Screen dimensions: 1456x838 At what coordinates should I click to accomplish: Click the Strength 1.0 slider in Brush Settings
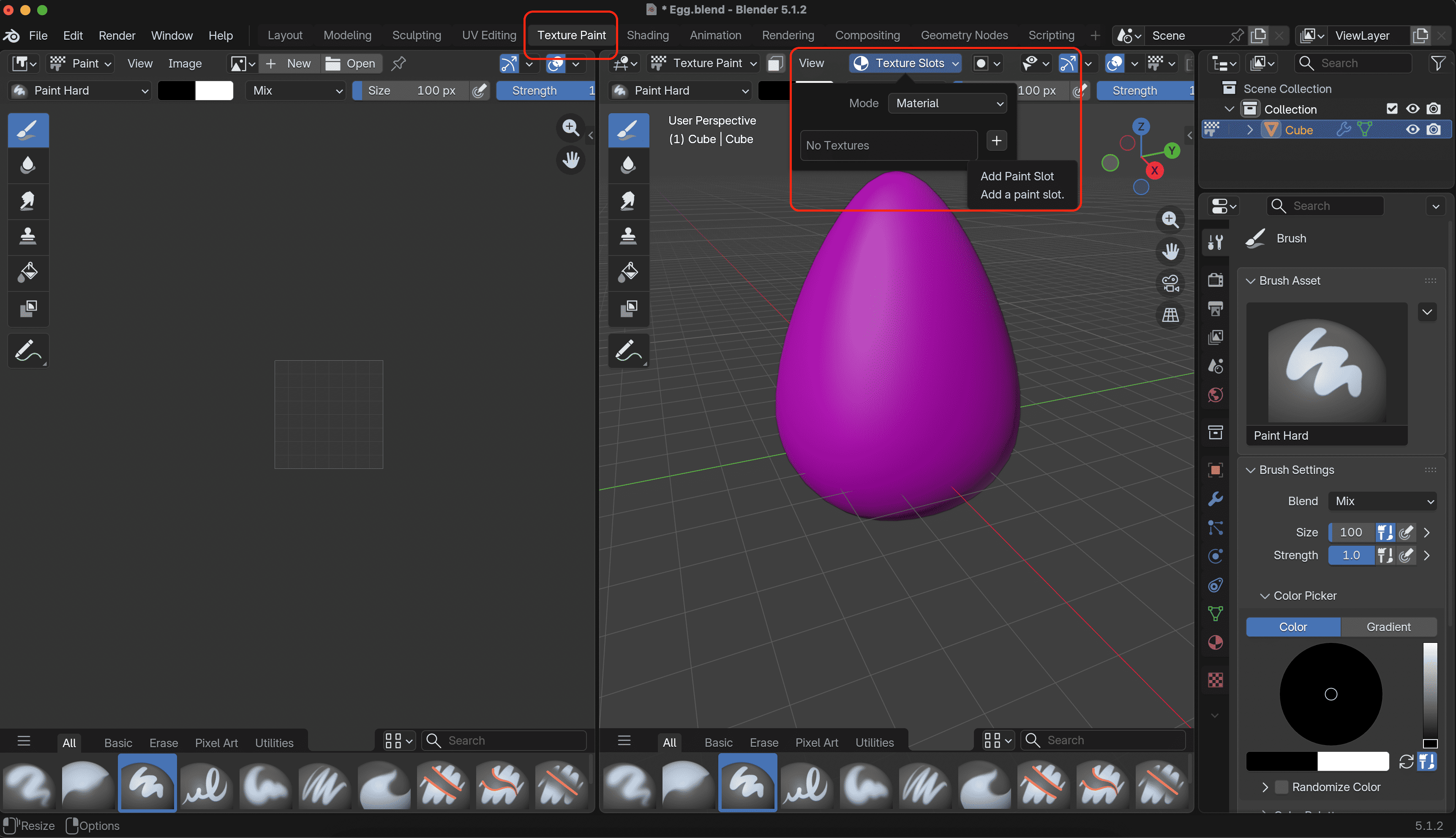pyautogui.click(x=1351, y=555)
